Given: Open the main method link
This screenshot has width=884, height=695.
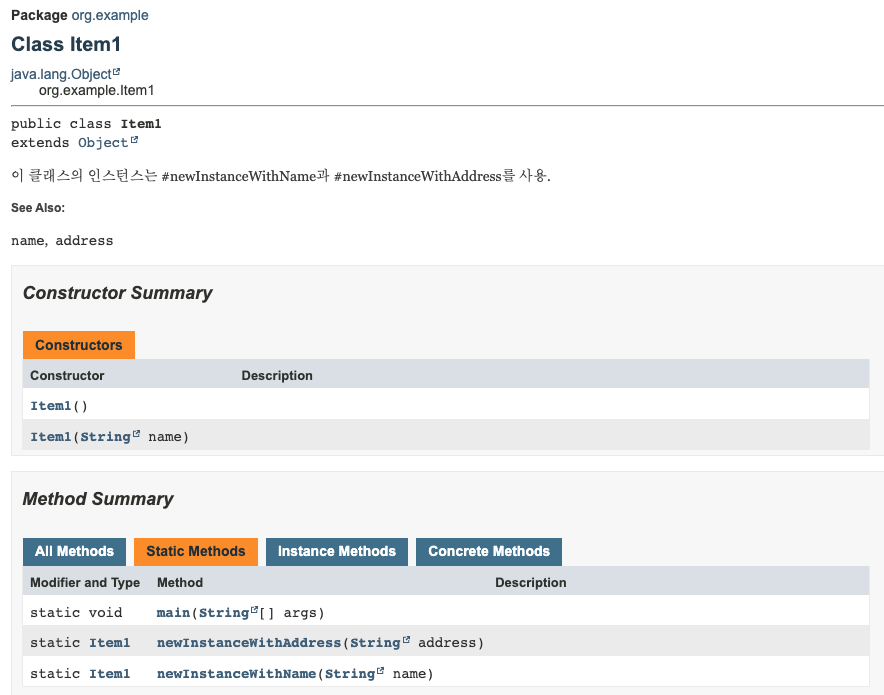Looking at the screenshot, I should [173, 613].
